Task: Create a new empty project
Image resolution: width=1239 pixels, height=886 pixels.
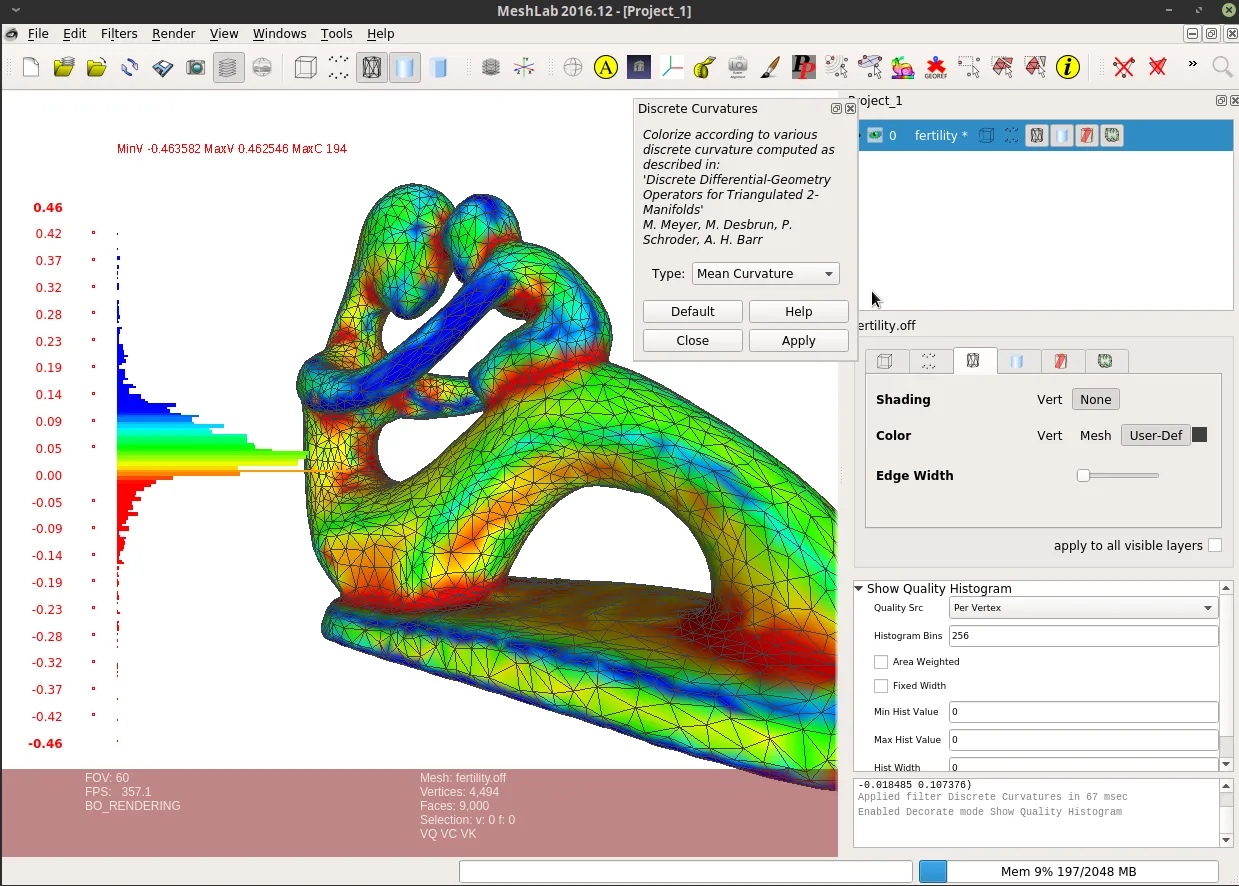Action: pyautogui.click(x=31, y=67)
